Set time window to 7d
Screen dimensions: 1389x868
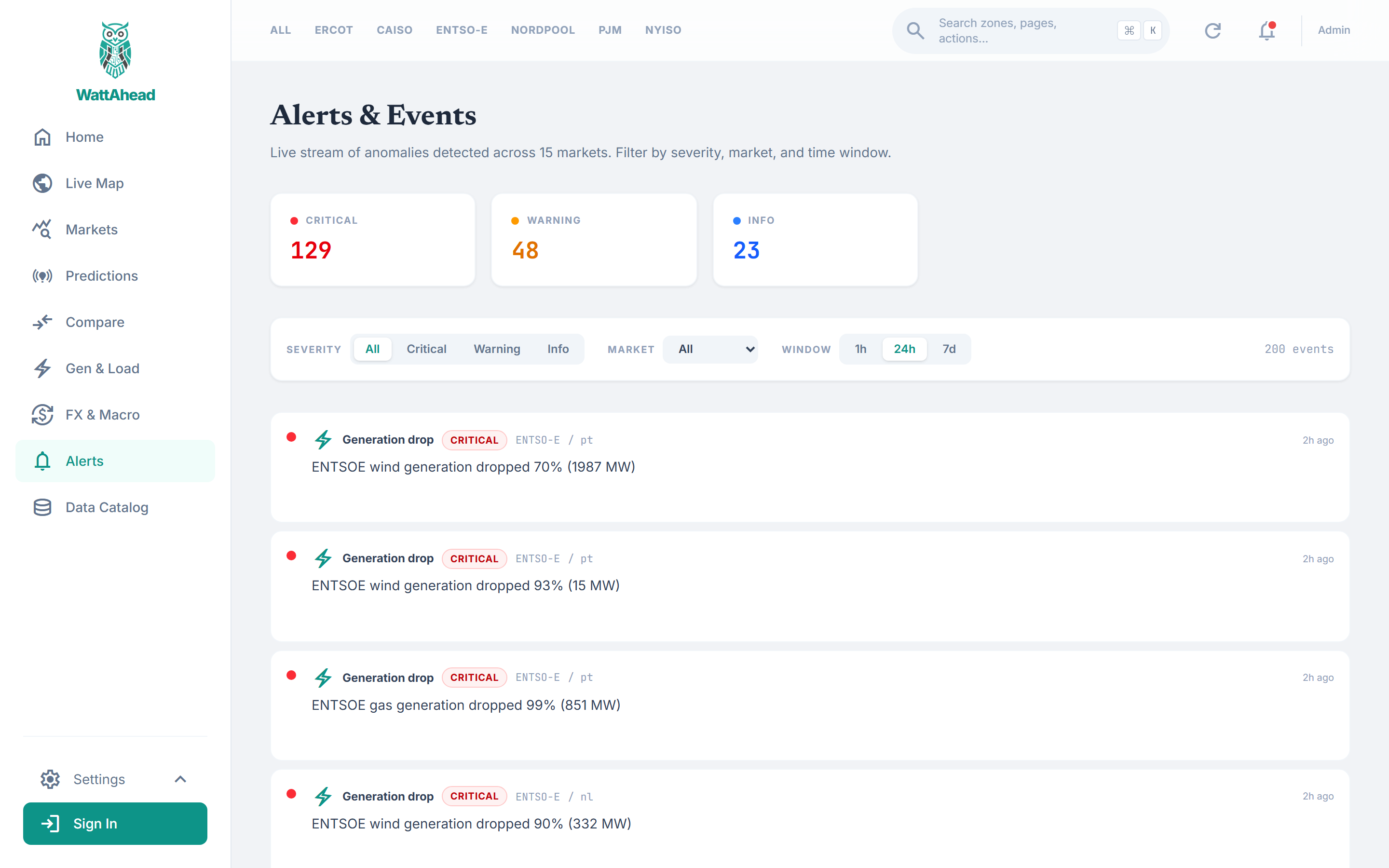tap(949, 349)
